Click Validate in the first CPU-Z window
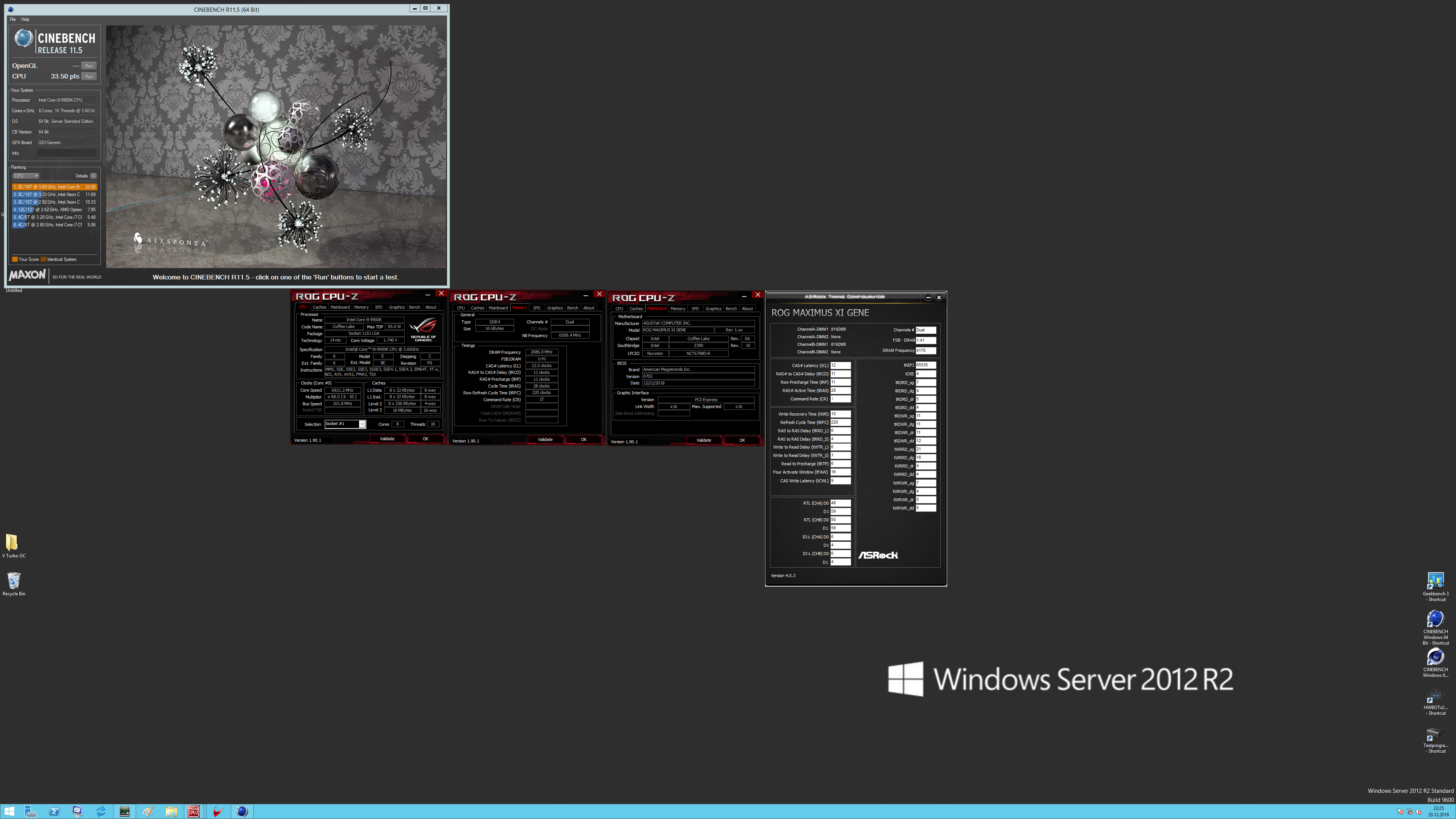This screenshot has width=1456, height=819. click(387, 439)
